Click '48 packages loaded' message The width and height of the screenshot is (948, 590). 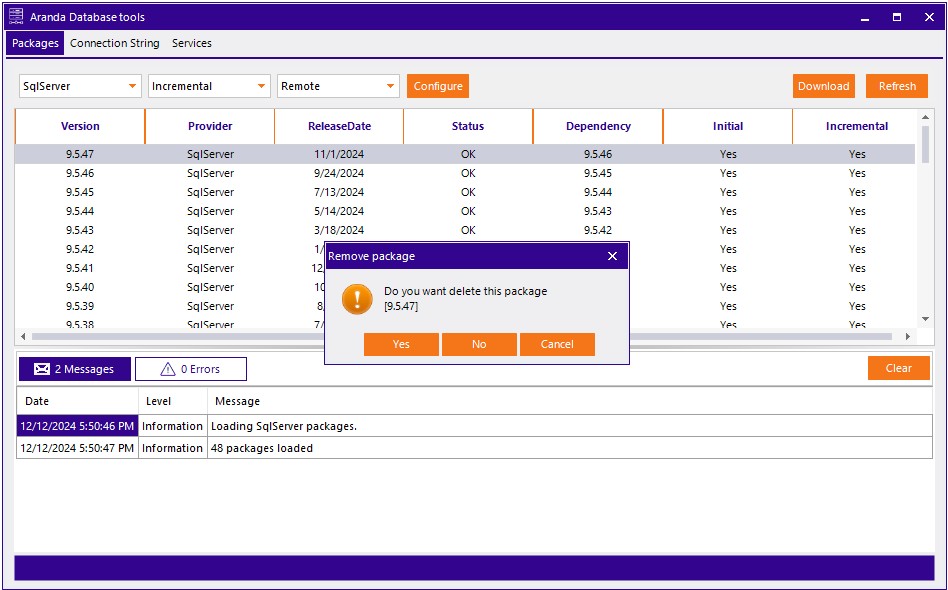click(262, 448)
